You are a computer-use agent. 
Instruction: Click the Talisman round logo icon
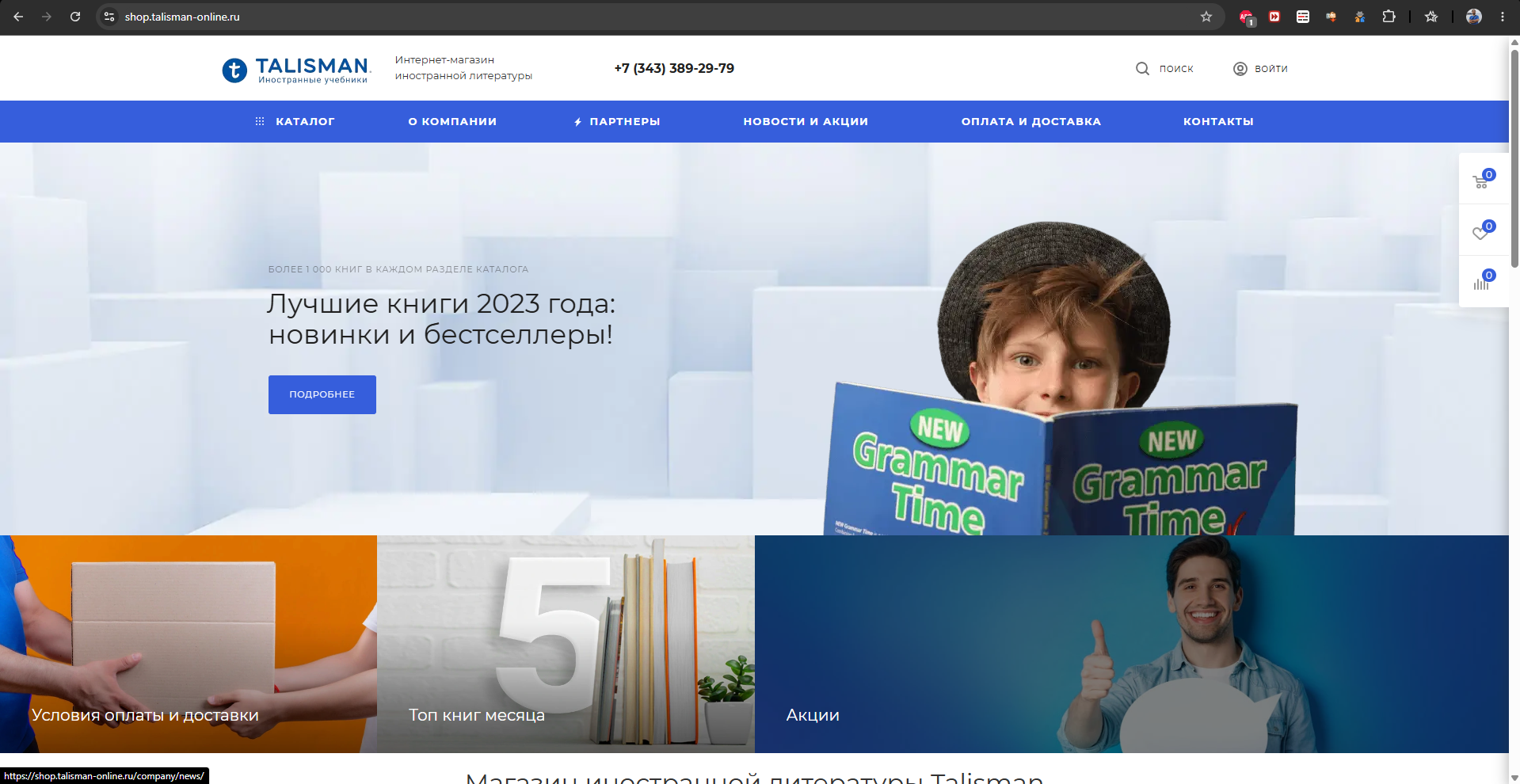click(x=234, y=70)
